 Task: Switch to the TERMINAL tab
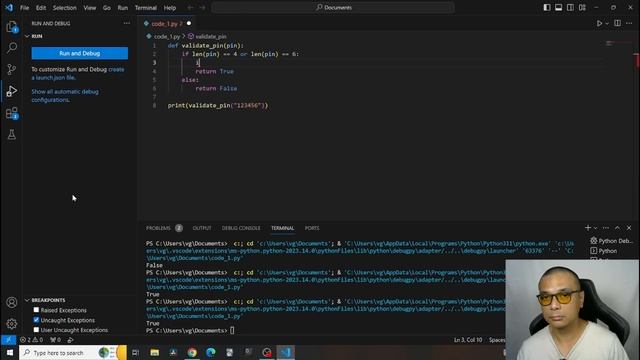pos(282,228)
